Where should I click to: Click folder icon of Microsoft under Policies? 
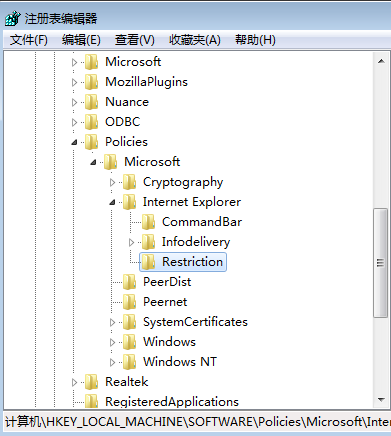tap(110, 162)
